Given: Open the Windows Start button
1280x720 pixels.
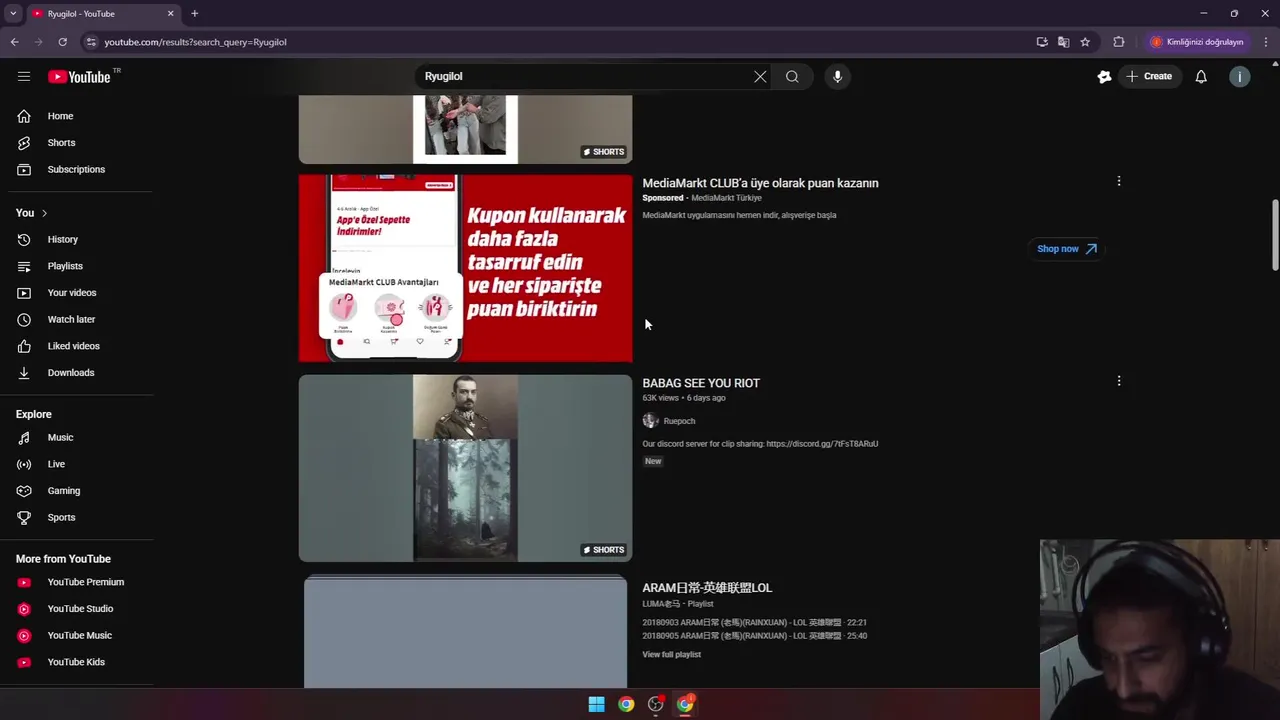Looking at the screenshot, I should point(596,704).
